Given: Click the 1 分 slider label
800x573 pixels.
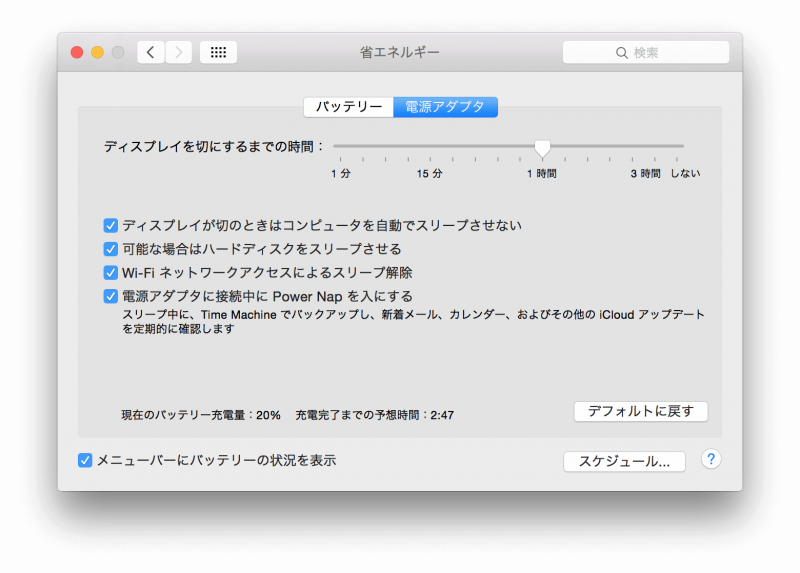Looking at the screenshot, I should (341, 173).
